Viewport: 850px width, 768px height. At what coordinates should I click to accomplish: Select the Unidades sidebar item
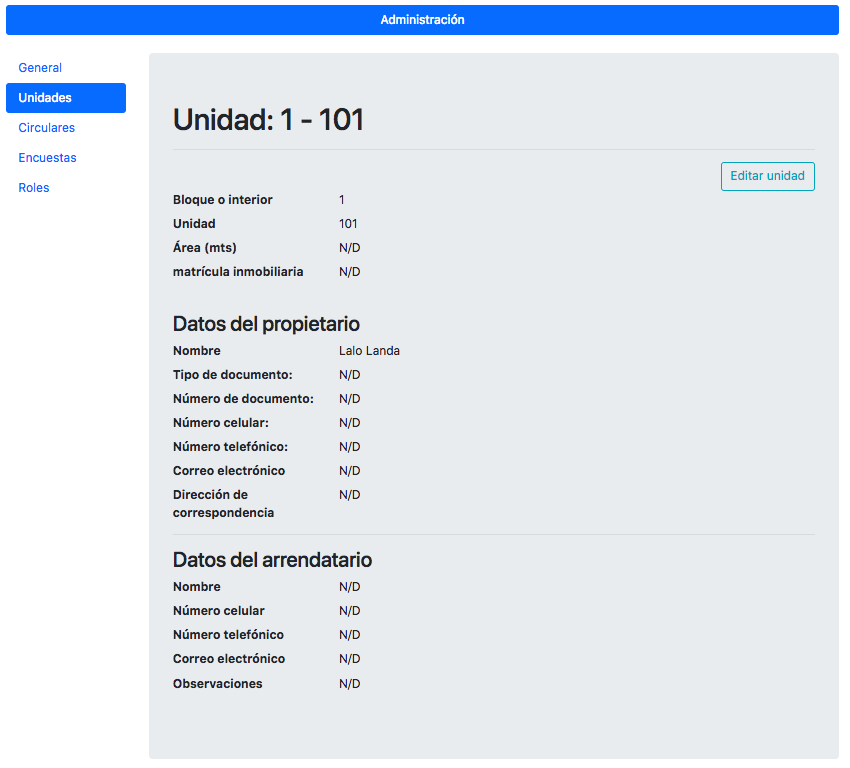(x=66, y=98)
